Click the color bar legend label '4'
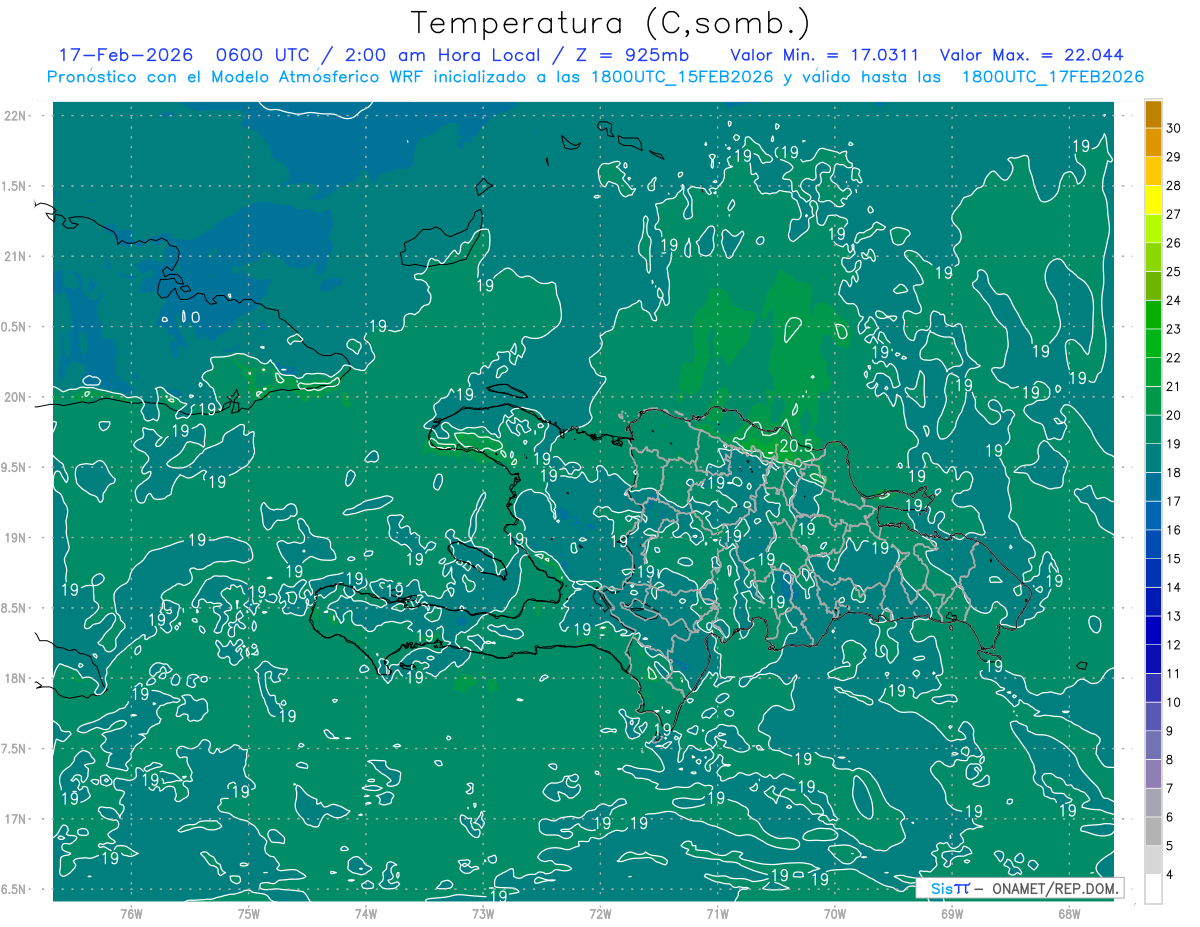This screenshot has height=927, width=1200. point(1171,874)
